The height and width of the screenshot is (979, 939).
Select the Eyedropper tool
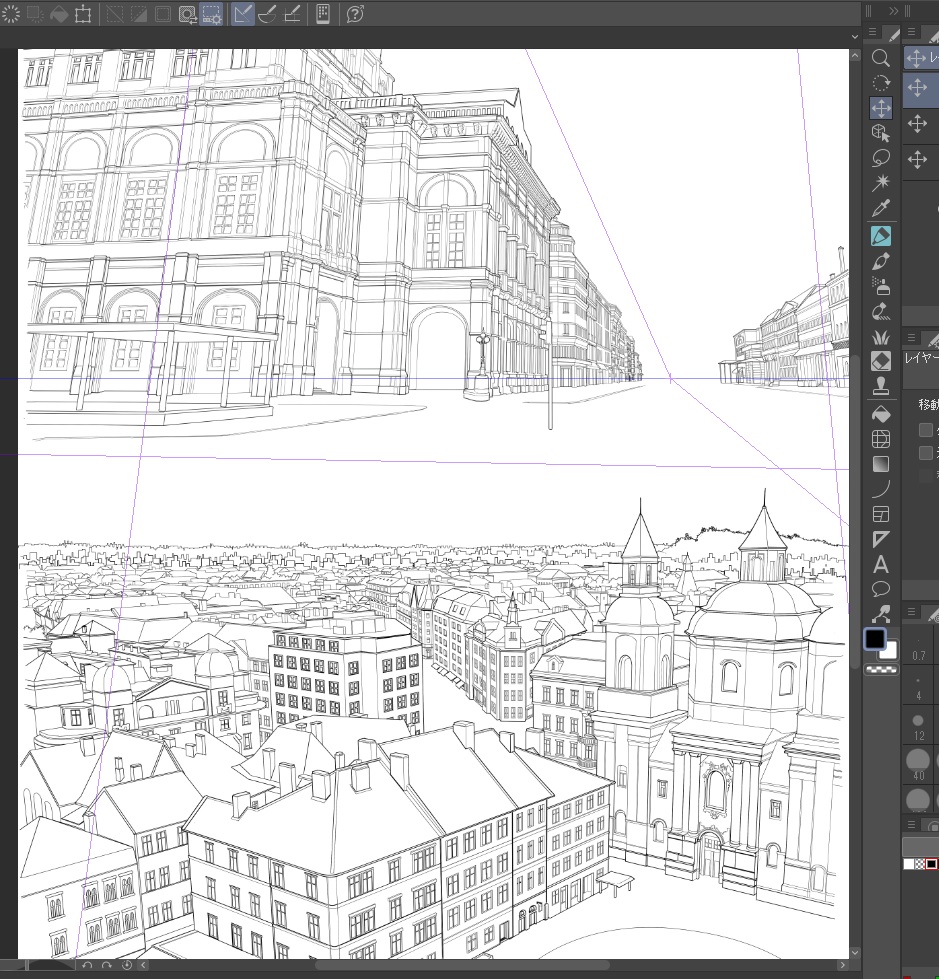pos(881,208)
